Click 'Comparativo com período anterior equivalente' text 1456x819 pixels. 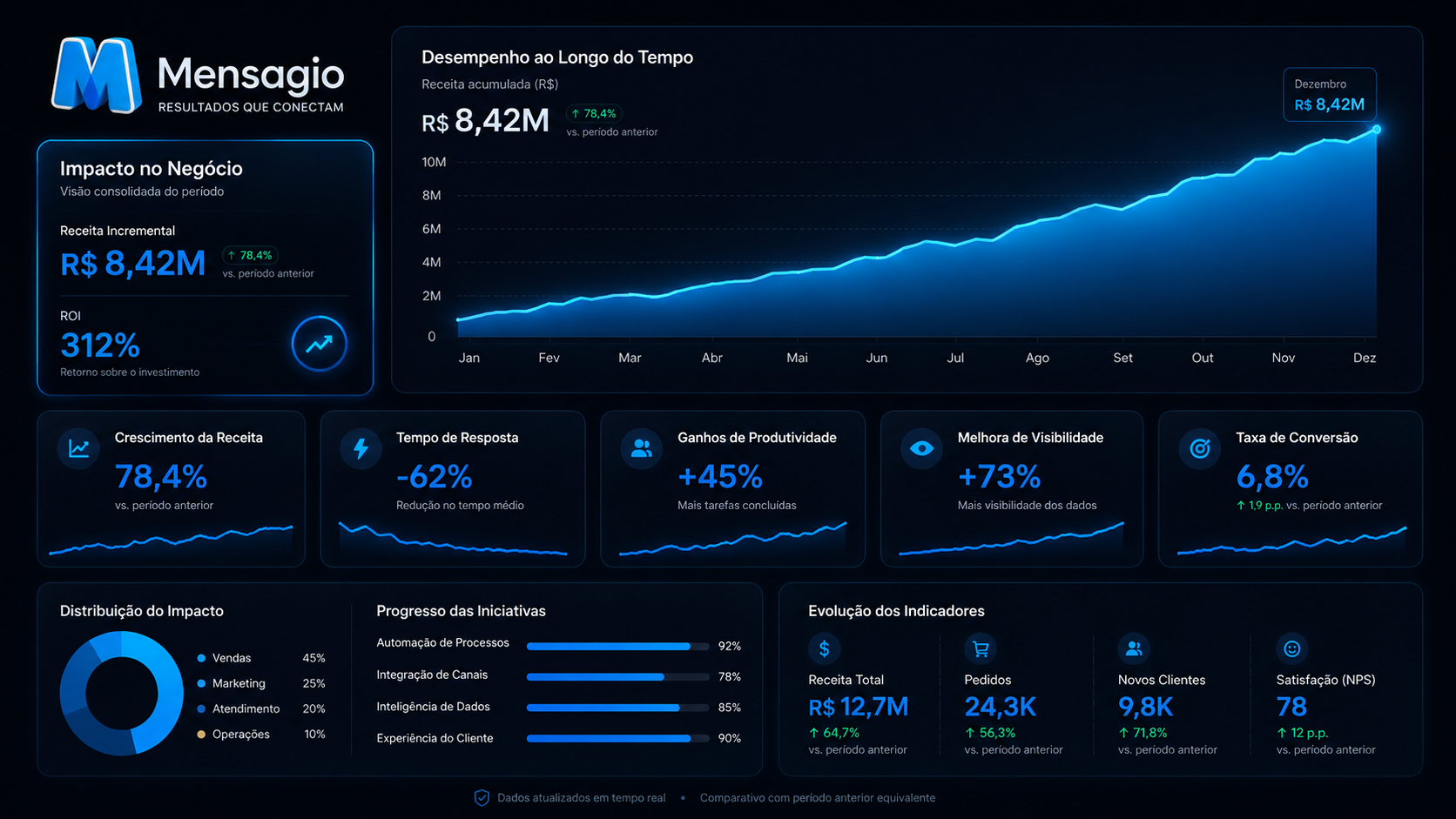pos(818,798)
